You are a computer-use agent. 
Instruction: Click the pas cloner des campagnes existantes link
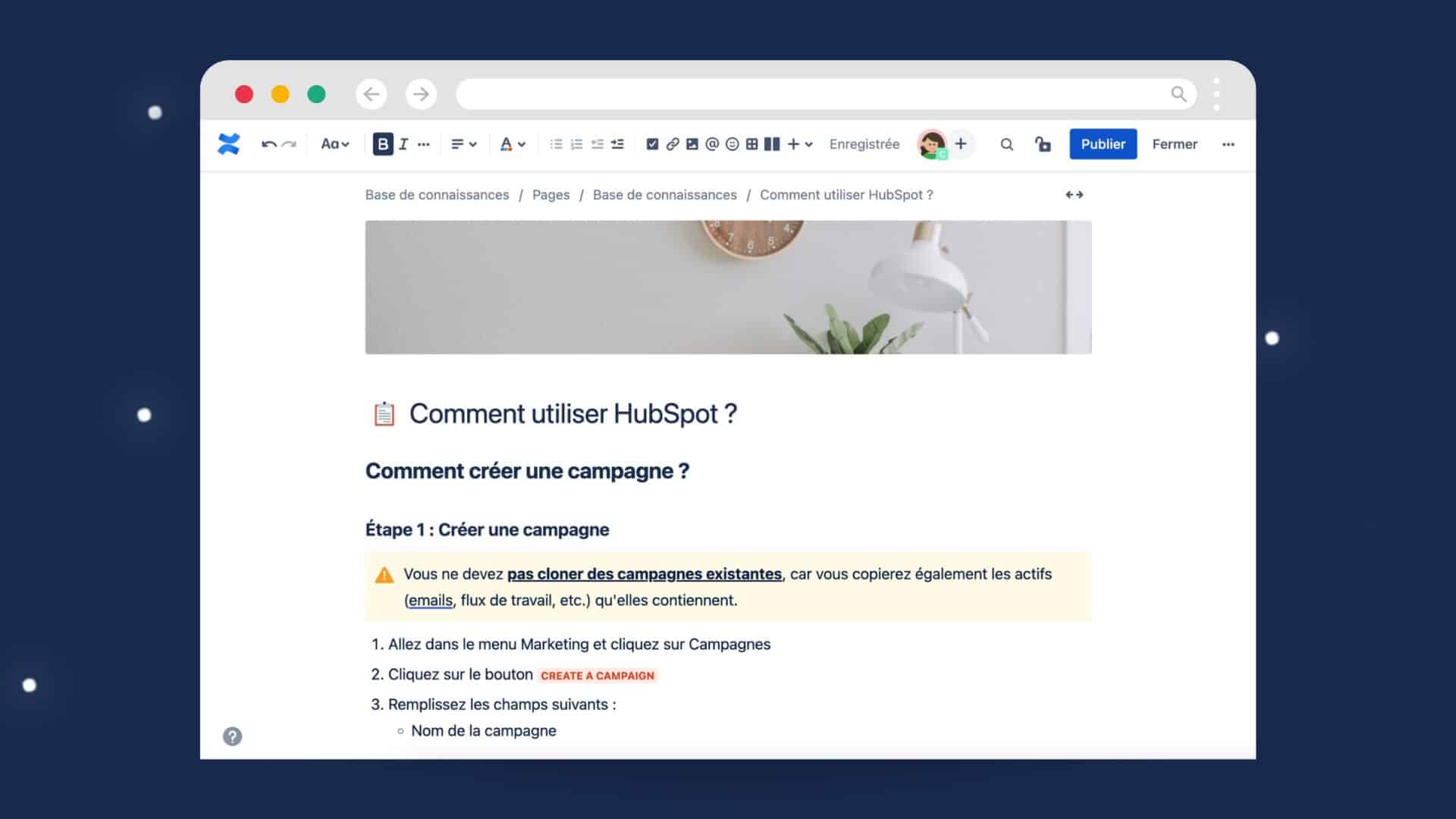[x=645, y=574]
